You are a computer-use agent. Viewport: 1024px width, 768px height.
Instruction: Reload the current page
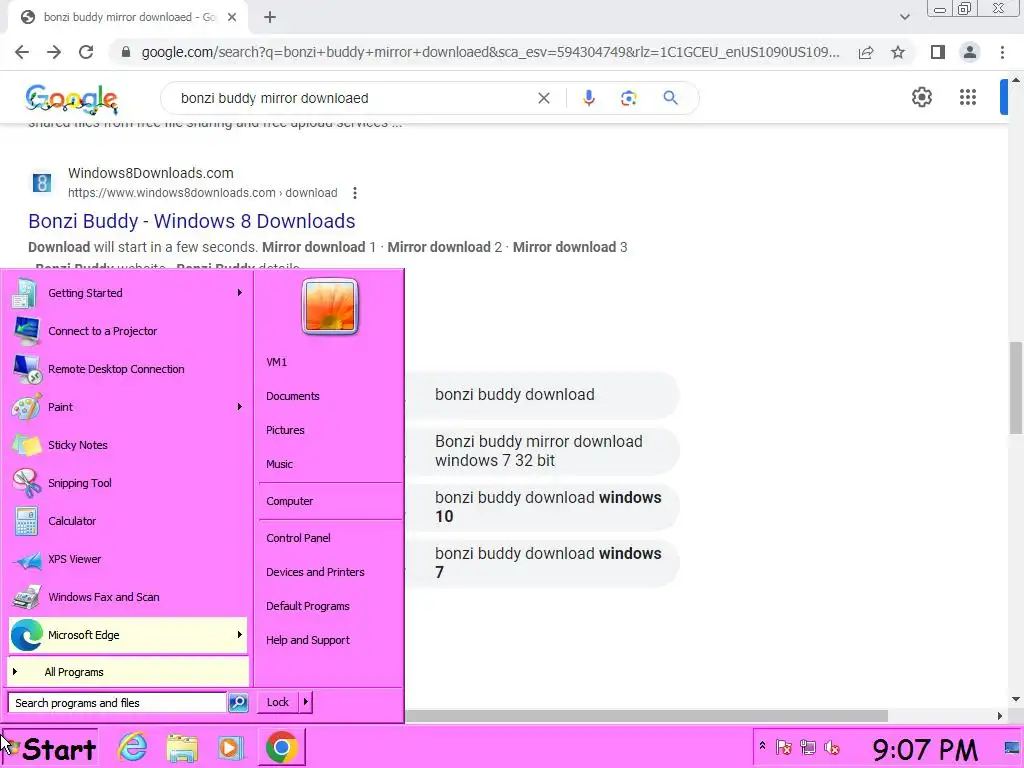pyautogui.click(x=86, y=52)
